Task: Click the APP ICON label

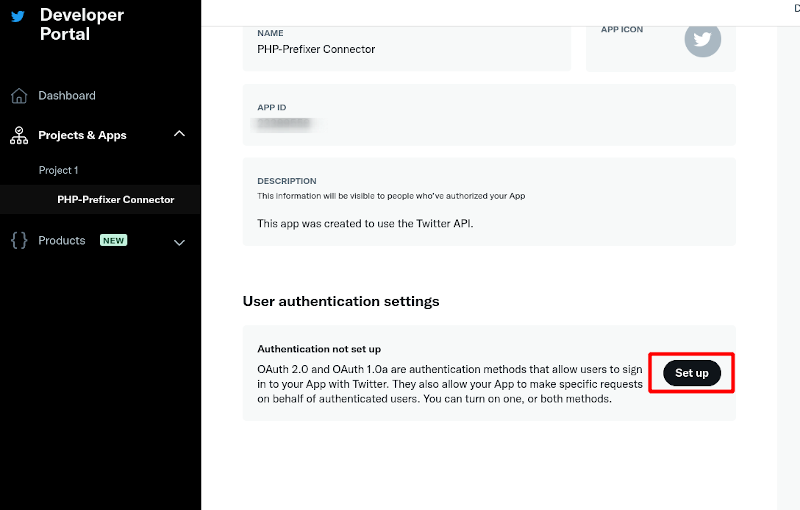Action: (x=622, y=30)
